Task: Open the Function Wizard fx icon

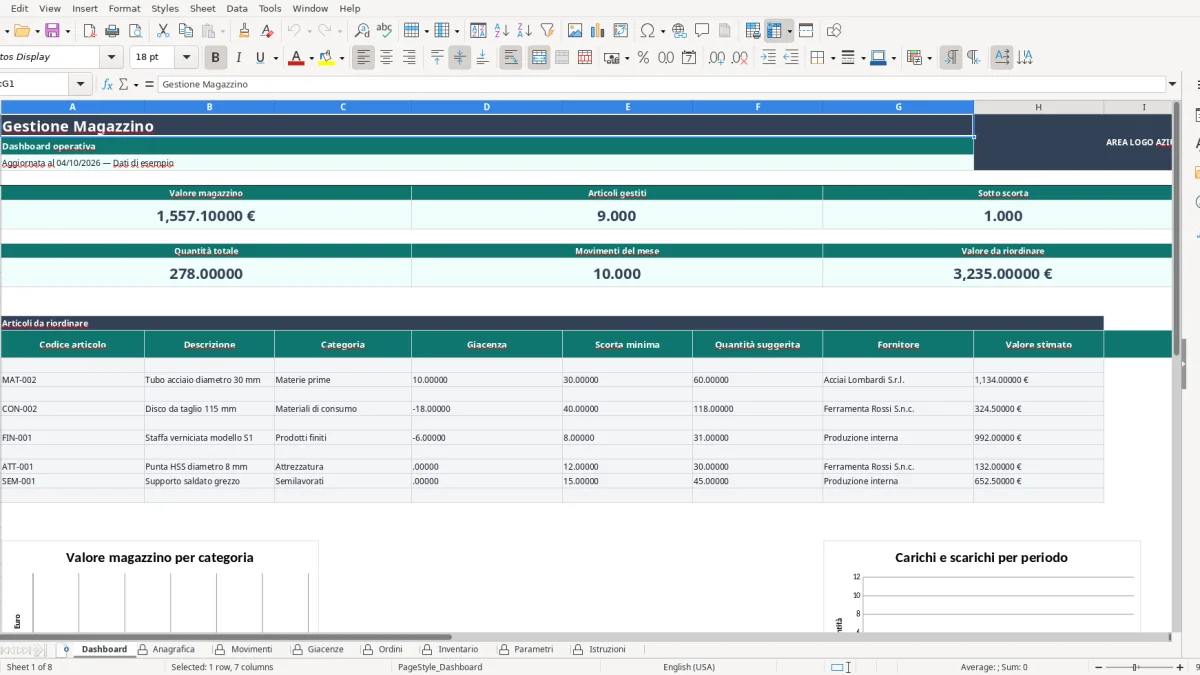Action: pos(108,84)
